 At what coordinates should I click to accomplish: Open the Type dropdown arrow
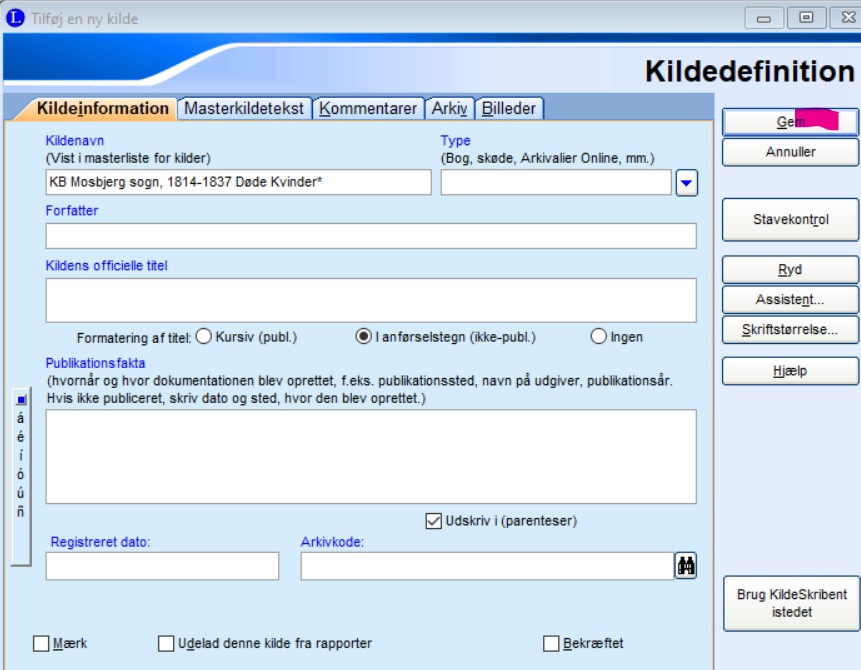click(x=686, y=183)
